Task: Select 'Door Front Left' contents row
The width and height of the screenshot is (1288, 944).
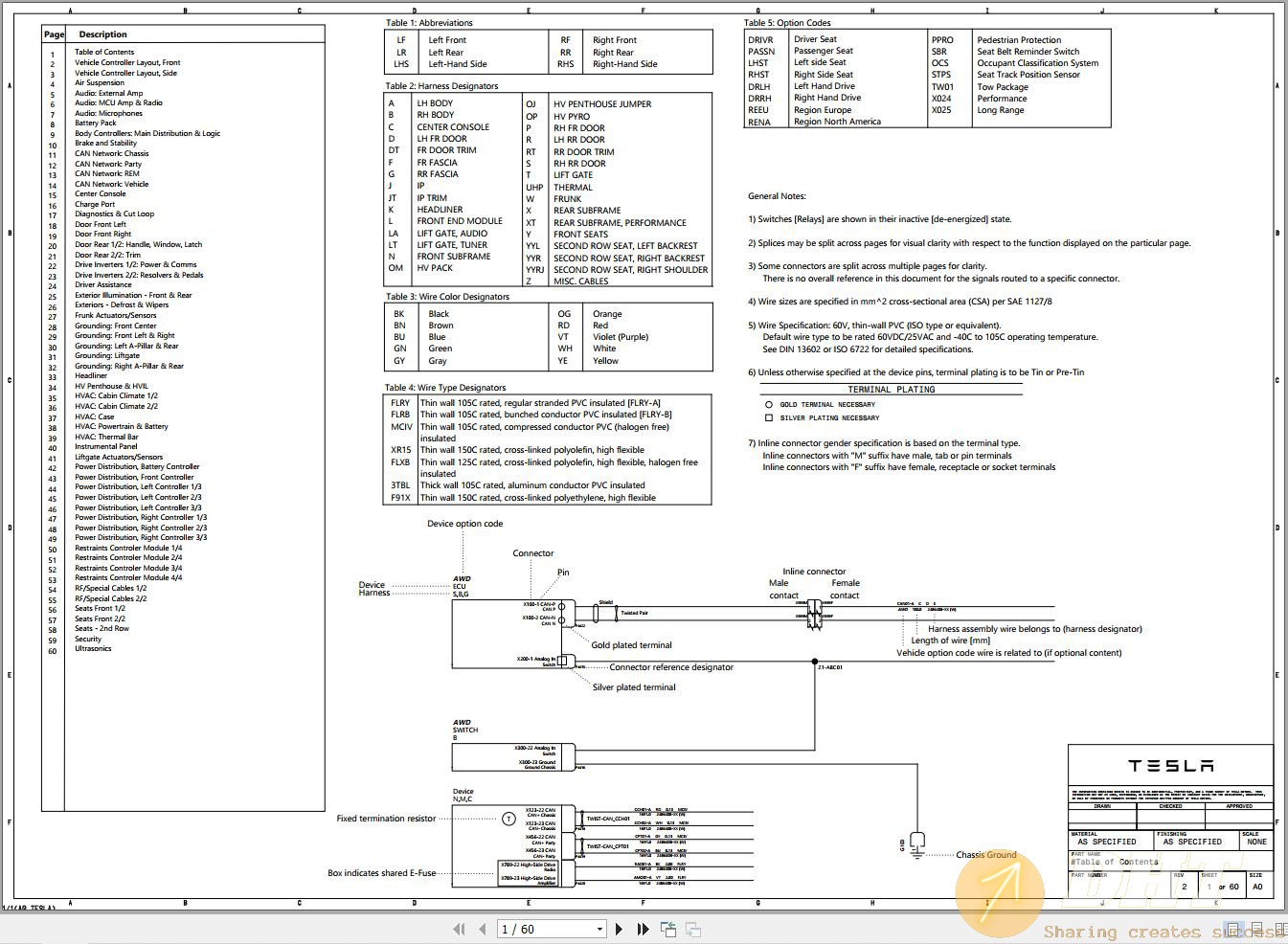Action: (101, 224)
